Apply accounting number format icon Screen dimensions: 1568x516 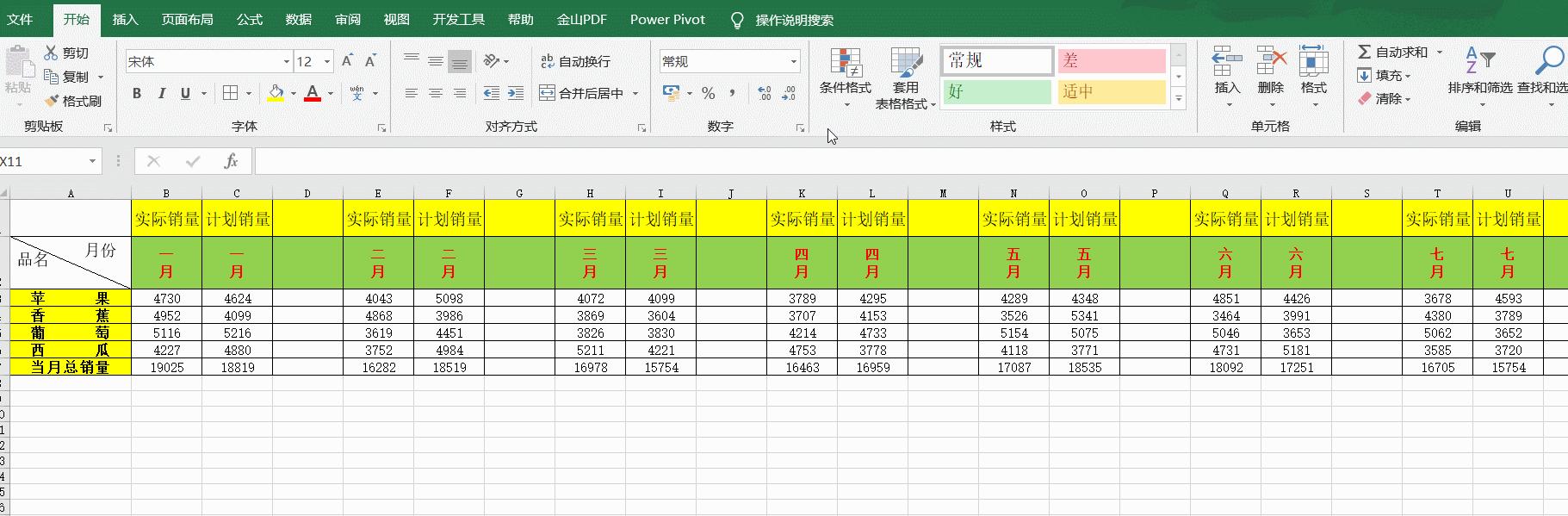click(x=671, y=92)
